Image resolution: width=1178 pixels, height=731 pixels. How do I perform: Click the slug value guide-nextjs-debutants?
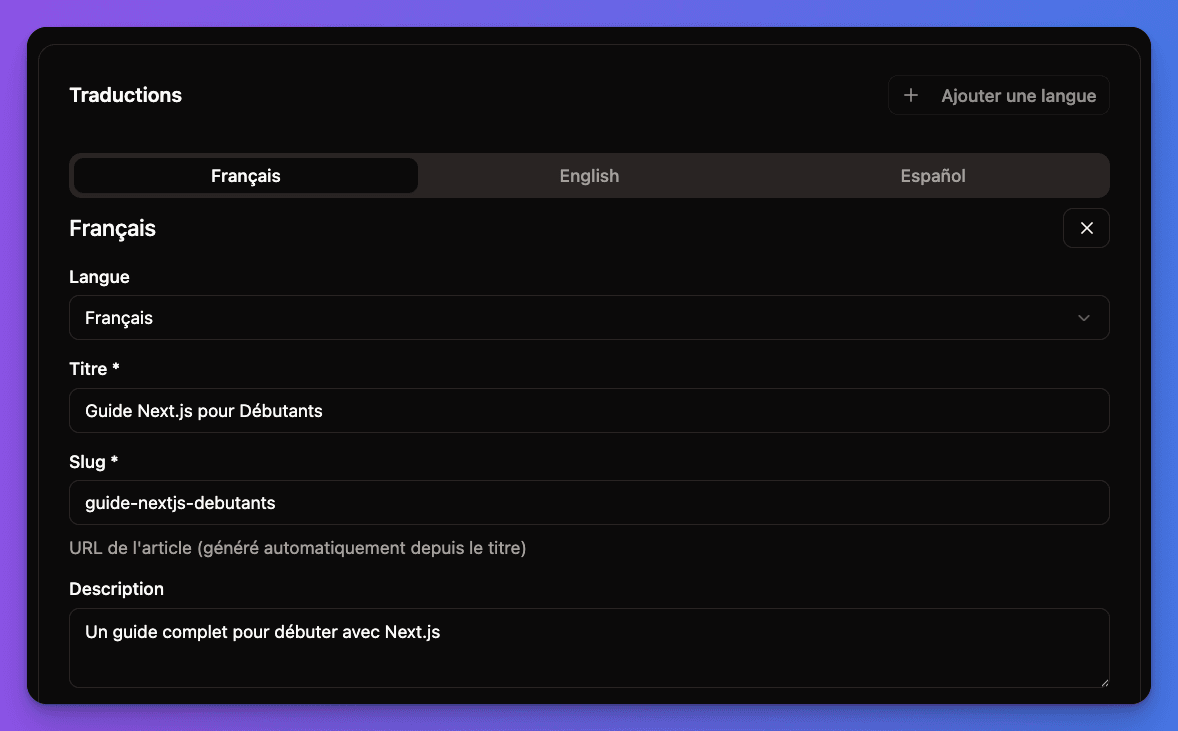(x=180, y=502)
